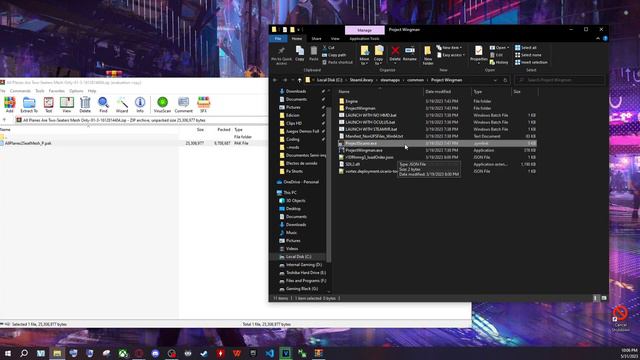Click the Add button in WinRAR toolbar
640x360 pixels.
pos(9,104)
